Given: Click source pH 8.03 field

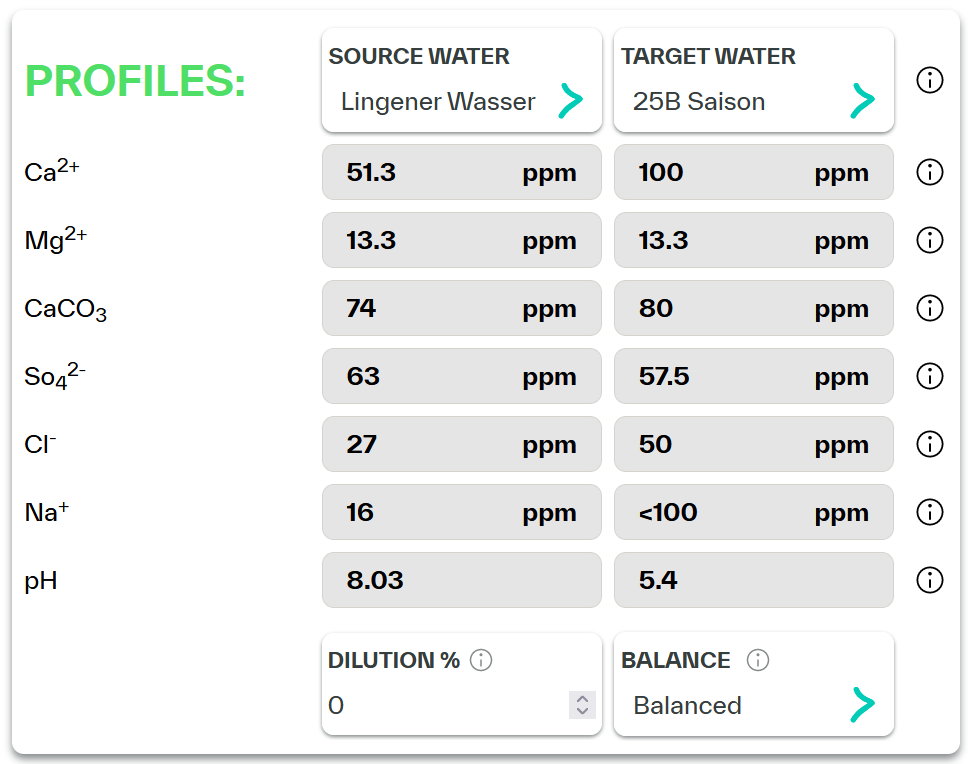Looking at the screenshot, I should click(461, 580).
